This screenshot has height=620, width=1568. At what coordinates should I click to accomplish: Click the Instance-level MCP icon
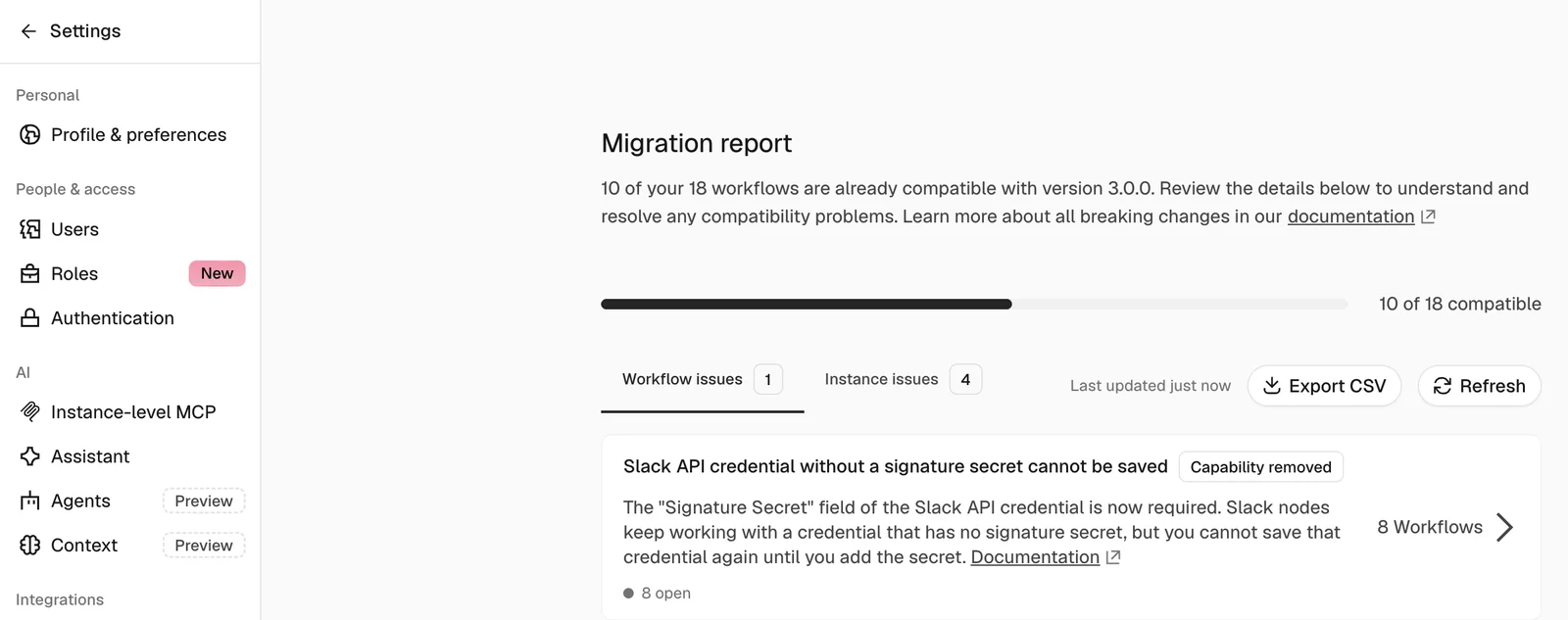[x=30, y=411]
